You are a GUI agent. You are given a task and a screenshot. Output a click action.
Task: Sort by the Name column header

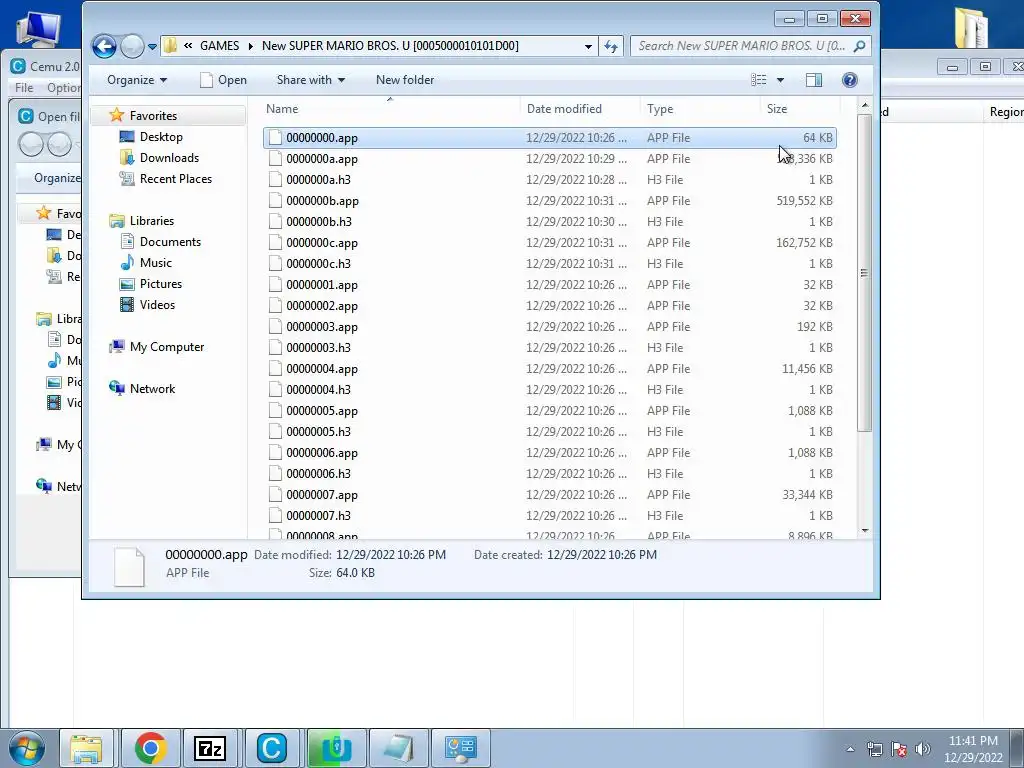click(x=391, y=108)
